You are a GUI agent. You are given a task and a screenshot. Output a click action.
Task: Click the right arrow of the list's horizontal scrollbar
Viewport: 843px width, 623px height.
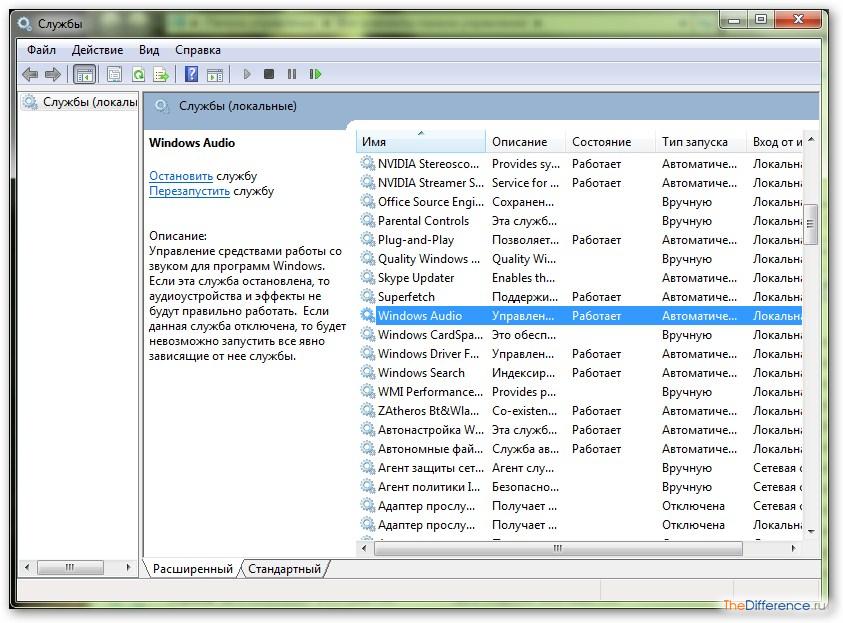pos(793,548)
